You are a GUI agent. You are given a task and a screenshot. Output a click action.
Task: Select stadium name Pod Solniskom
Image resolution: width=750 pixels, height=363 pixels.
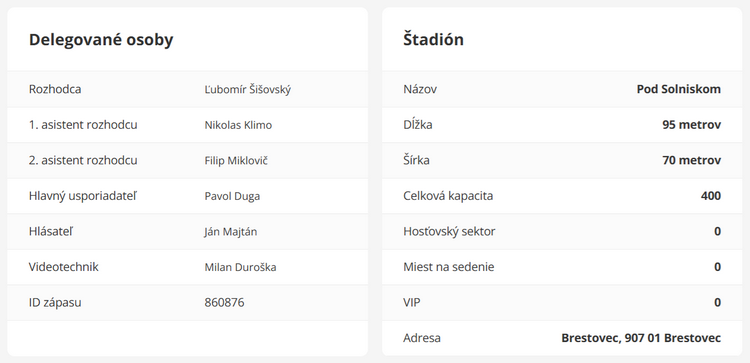tap(679, 89)
